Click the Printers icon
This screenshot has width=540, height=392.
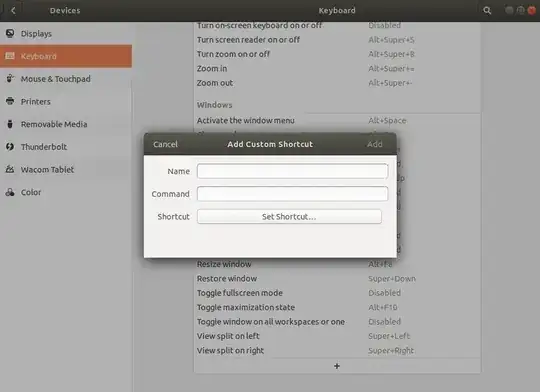coord(10,101)
